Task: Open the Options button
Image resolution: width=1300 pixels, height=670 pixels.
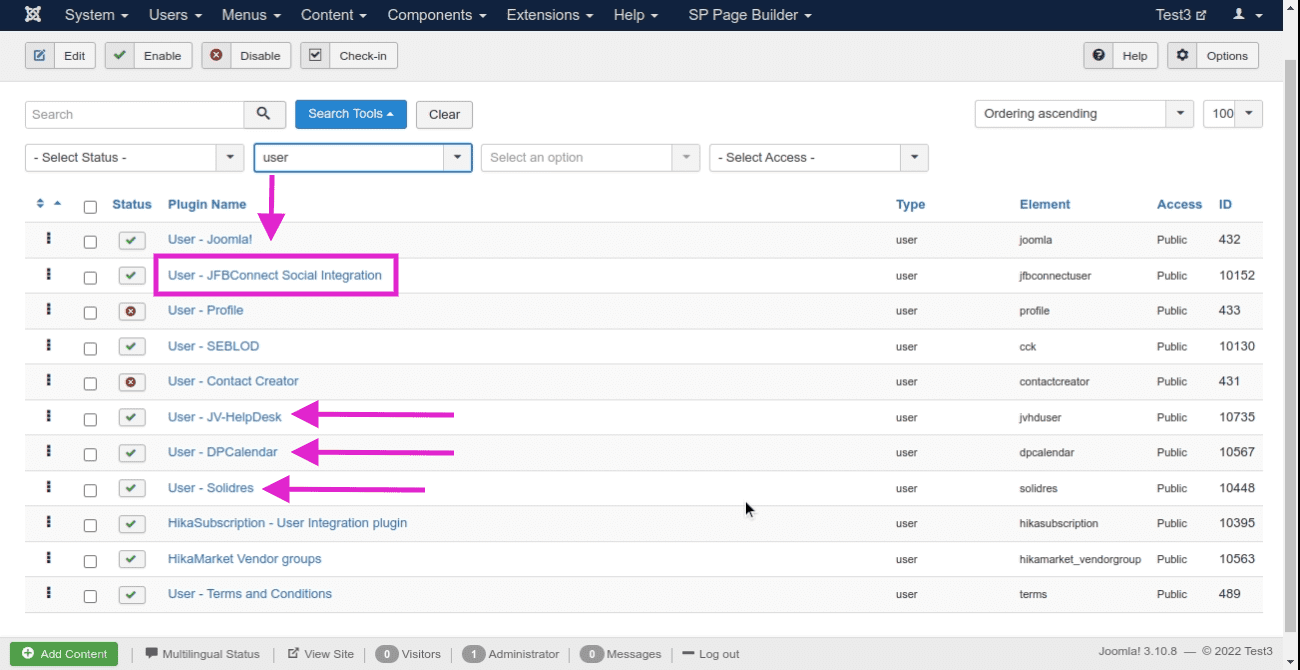Action: (1213, 56)
